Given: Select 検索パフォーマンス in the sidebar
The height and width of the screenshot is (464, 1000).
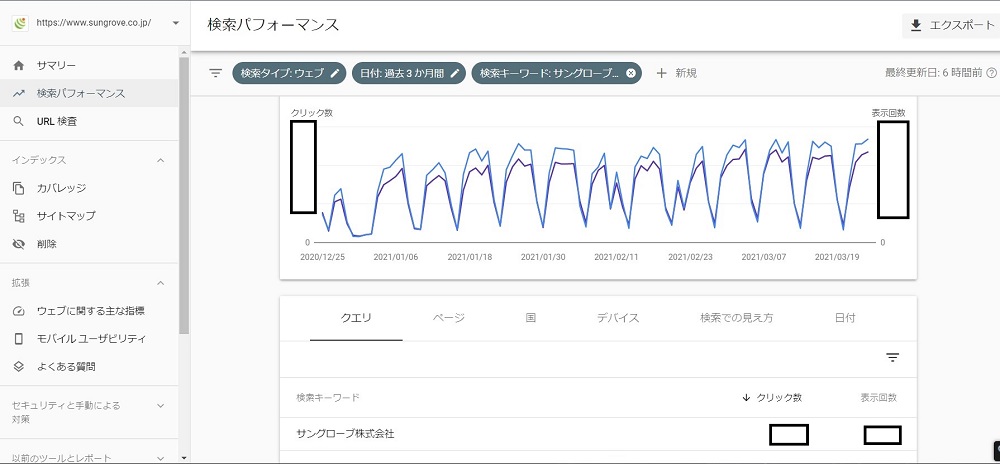Looking at the screenshot, I should coord(89,93).
